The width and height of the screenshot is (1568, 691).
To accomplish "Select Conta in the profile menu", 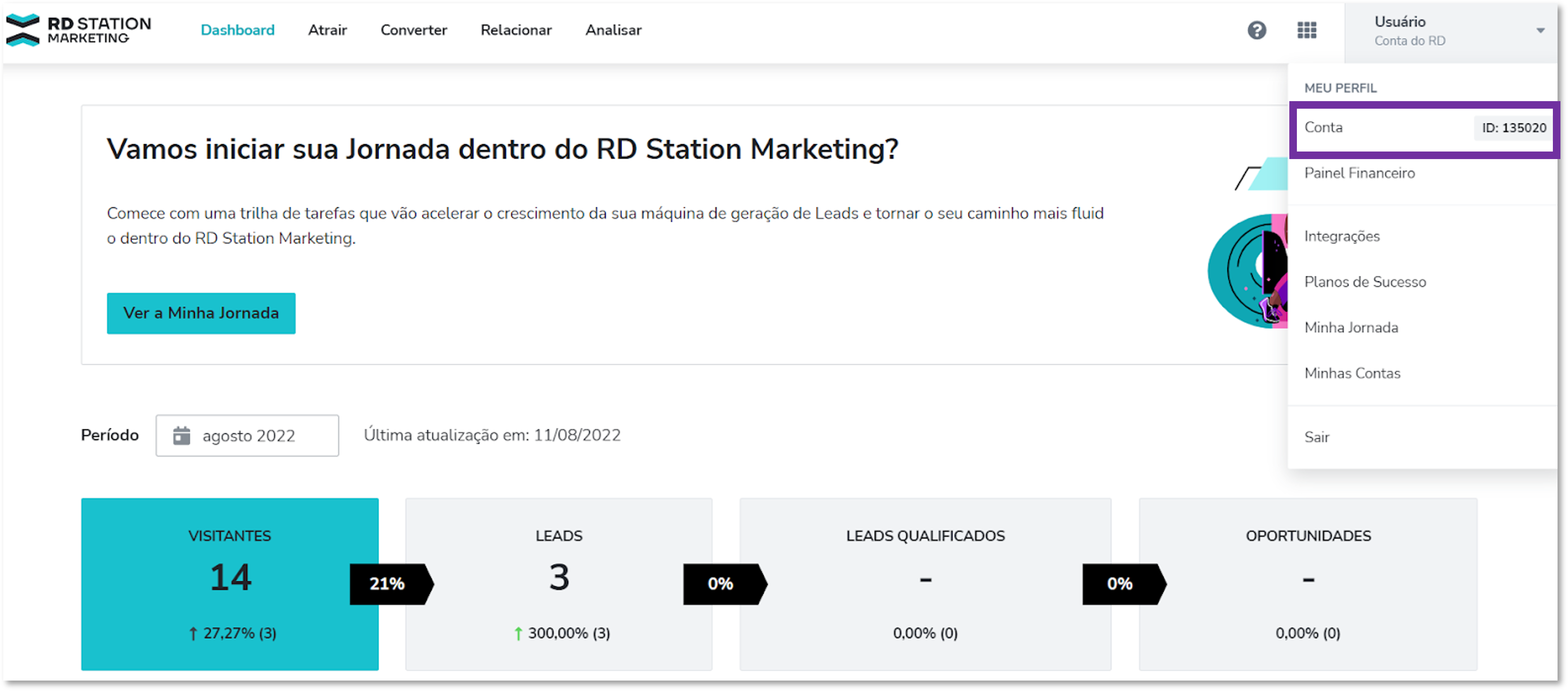I will pyautogui.click(x=1424, y=128).
